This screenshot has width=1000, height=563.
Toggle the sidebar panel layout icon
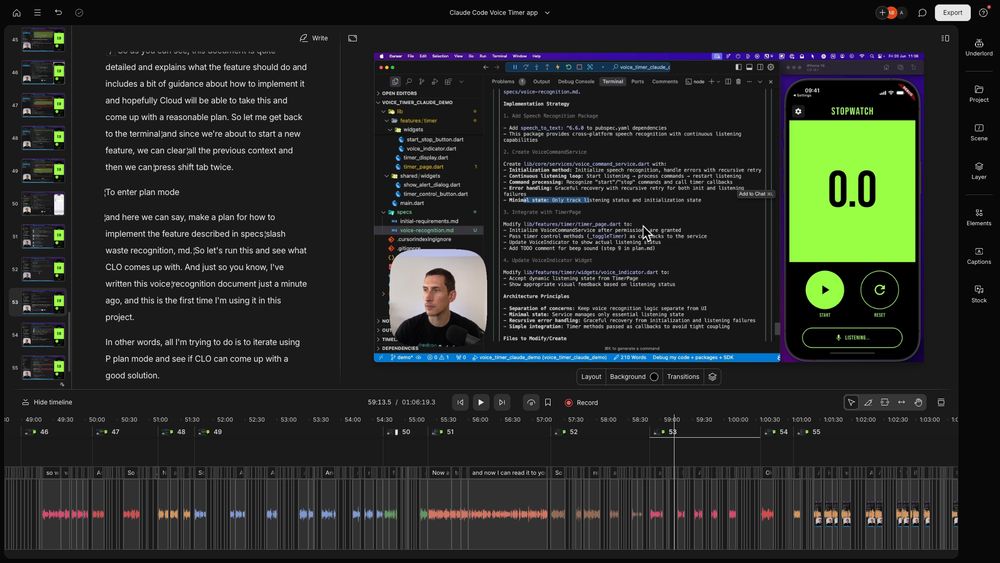point(945,38)
